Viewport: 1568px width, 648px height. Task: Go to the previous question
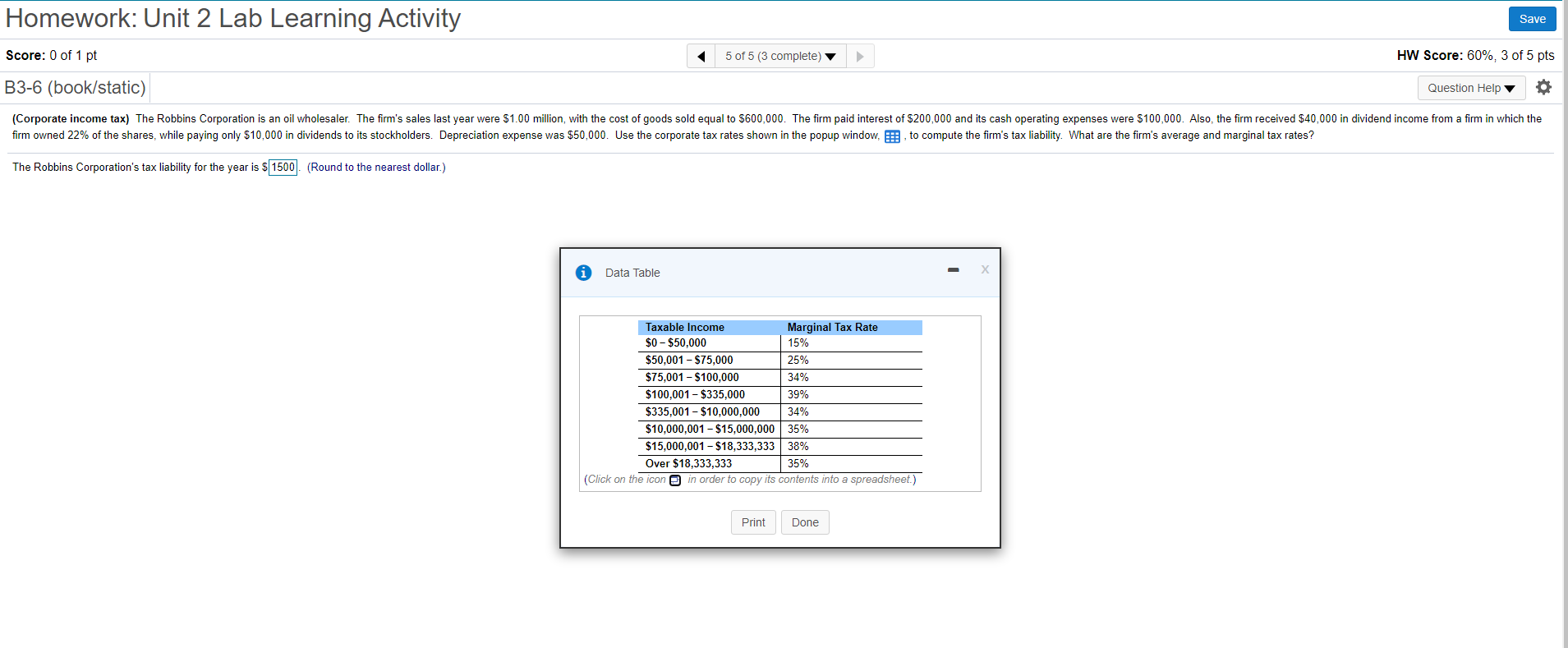(701, 56)
